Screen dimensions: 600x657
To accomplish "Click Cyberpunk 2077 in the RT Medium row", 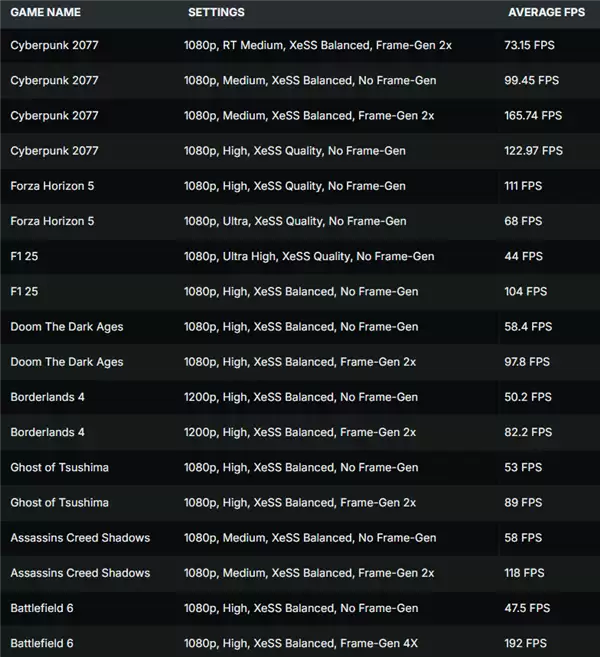I will coord(54,45).
